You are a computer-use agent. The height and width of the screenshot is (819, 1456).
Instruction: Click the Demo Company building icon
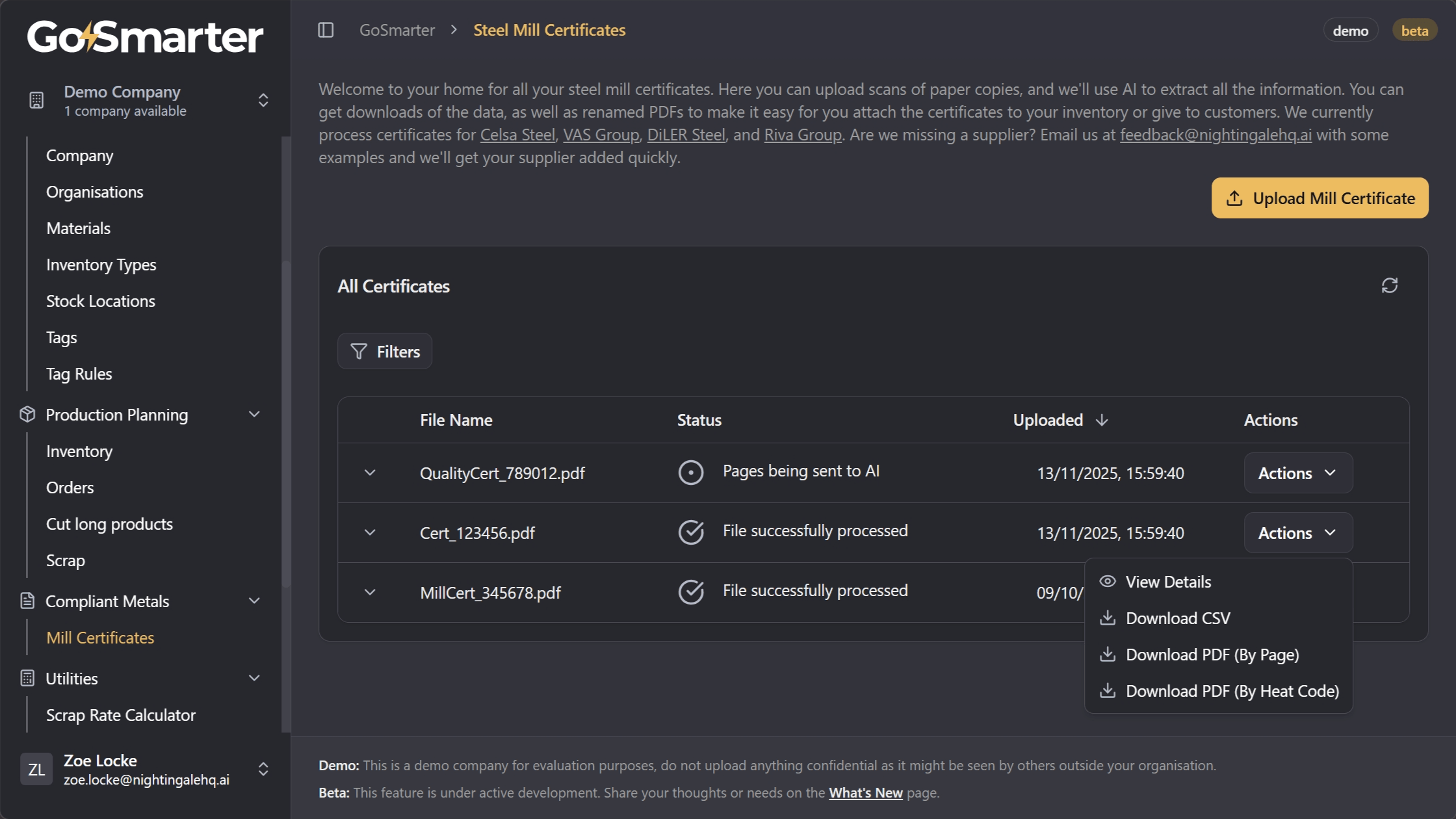(x=36, y=100)
